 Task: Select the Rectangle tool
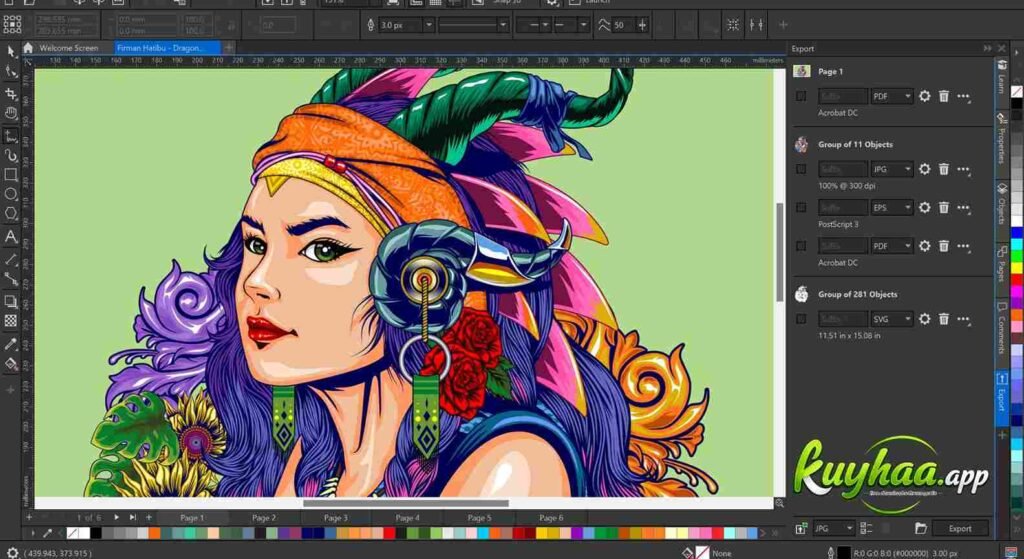[10, 175]
